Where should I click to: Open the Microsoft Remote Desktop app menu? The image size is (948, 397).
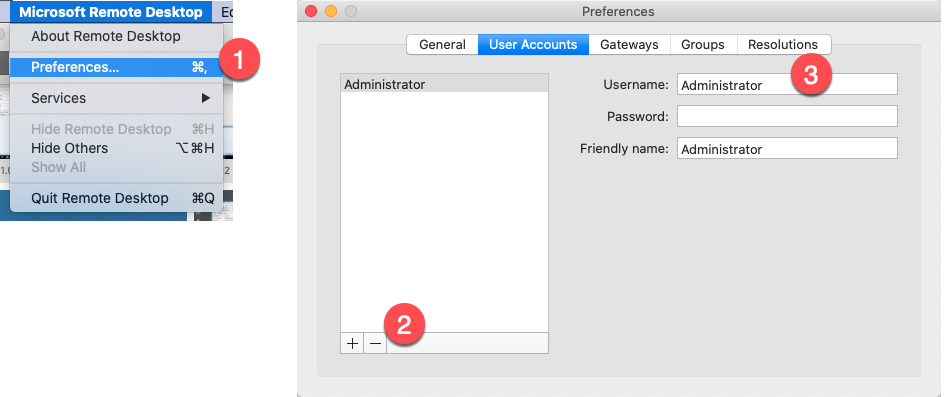(111, 12)
